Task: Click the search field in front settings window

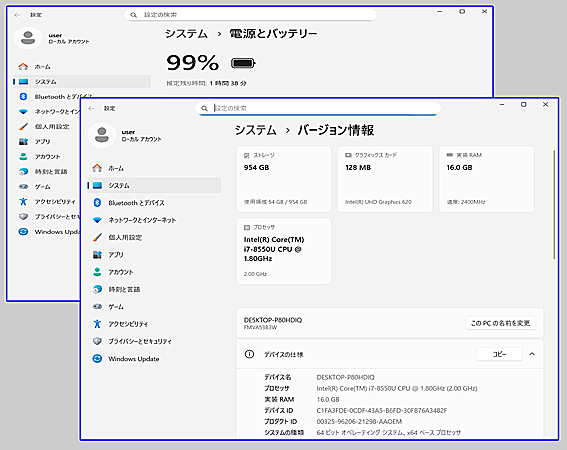Action: coord(318,108)
